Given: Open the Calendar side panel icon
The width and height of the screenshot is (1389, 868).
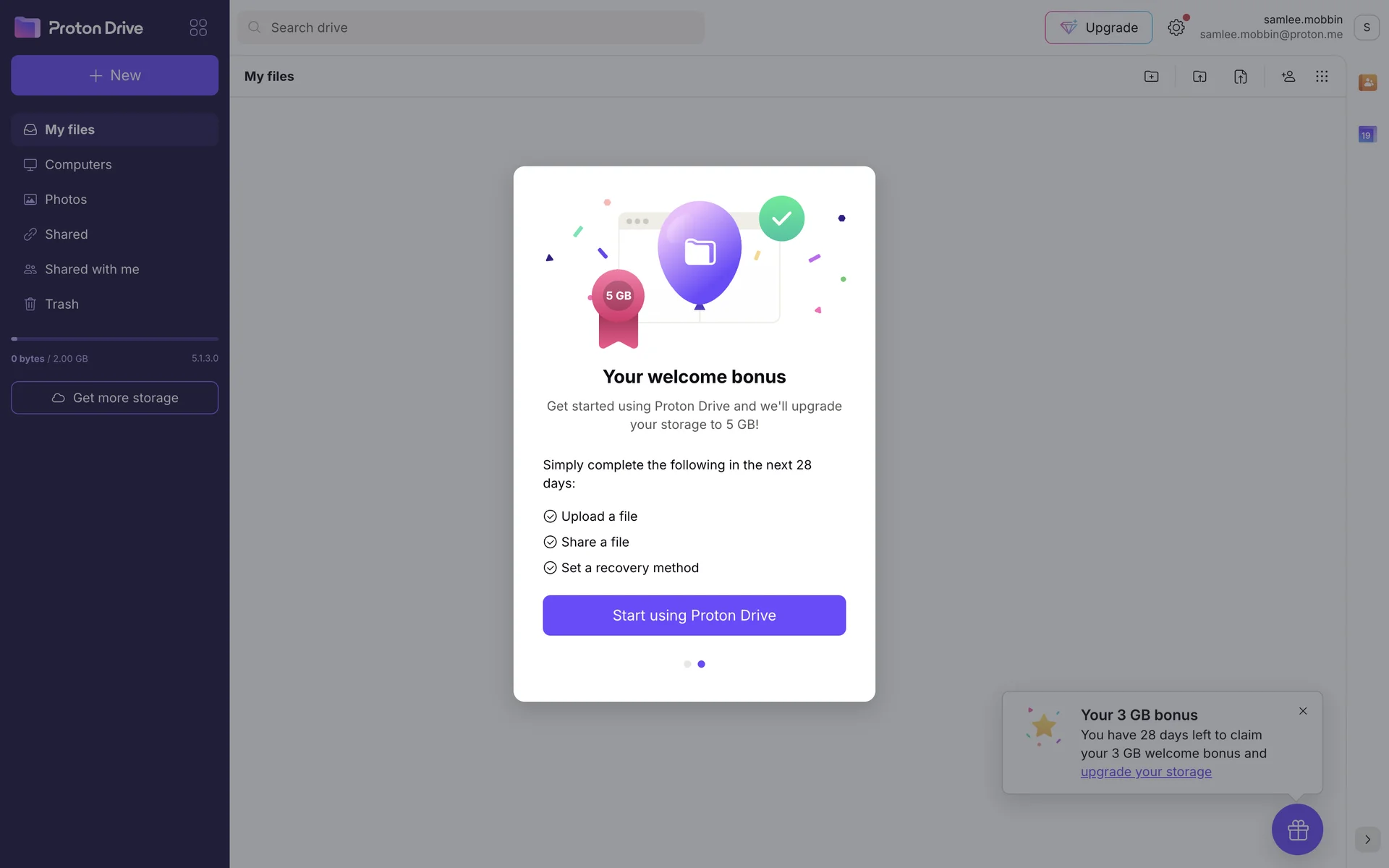Looking at the screenshot, I should (1367, 135).
